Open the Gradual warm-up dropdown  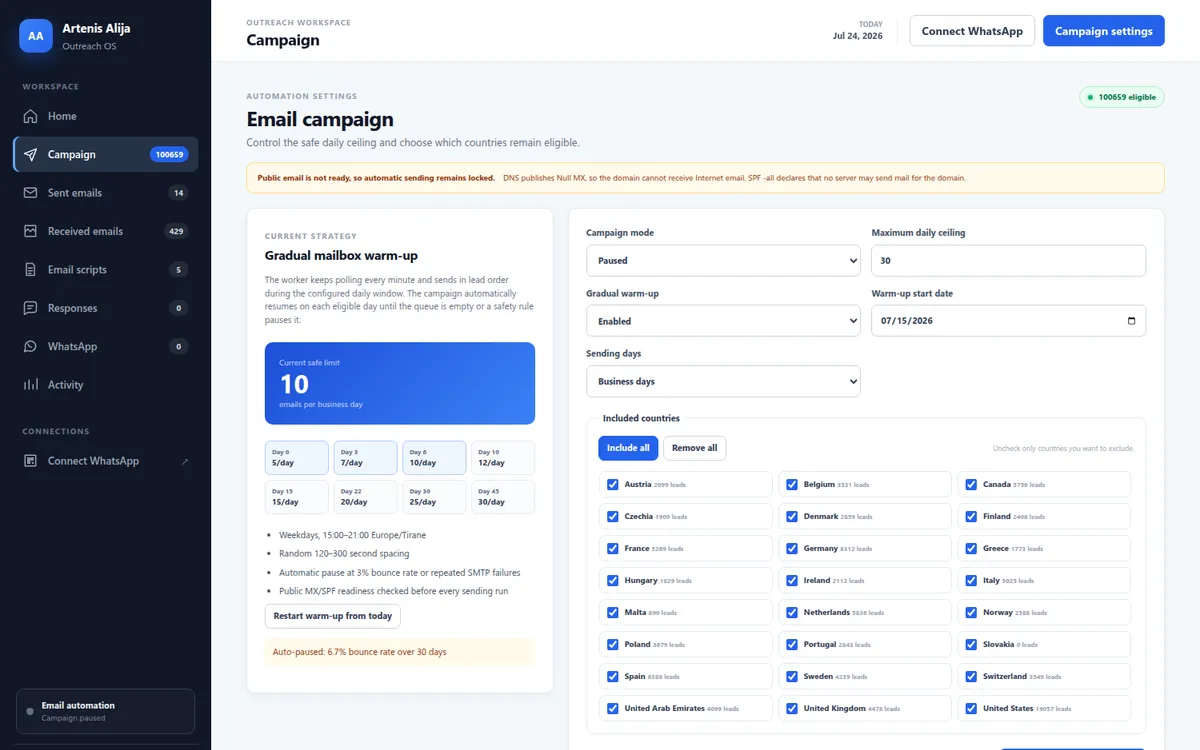(x=723, y=321)
